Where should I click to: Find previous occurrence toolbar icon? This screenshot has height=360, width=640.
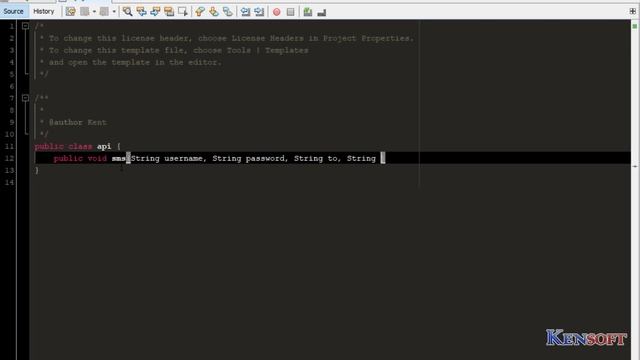pos(141,12)
